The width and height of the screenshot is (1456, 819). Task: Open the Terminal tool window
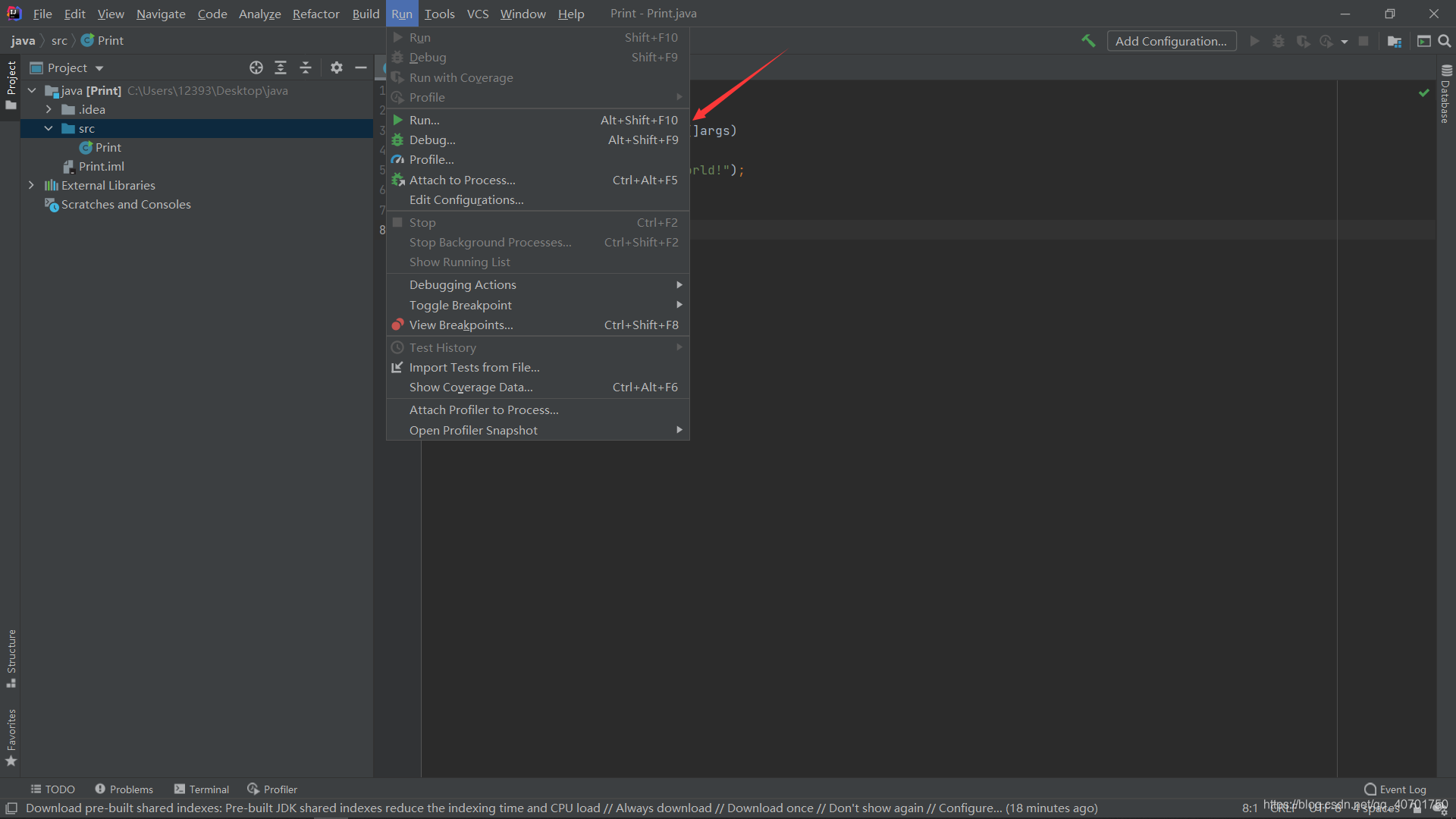(x=202, y=789)
